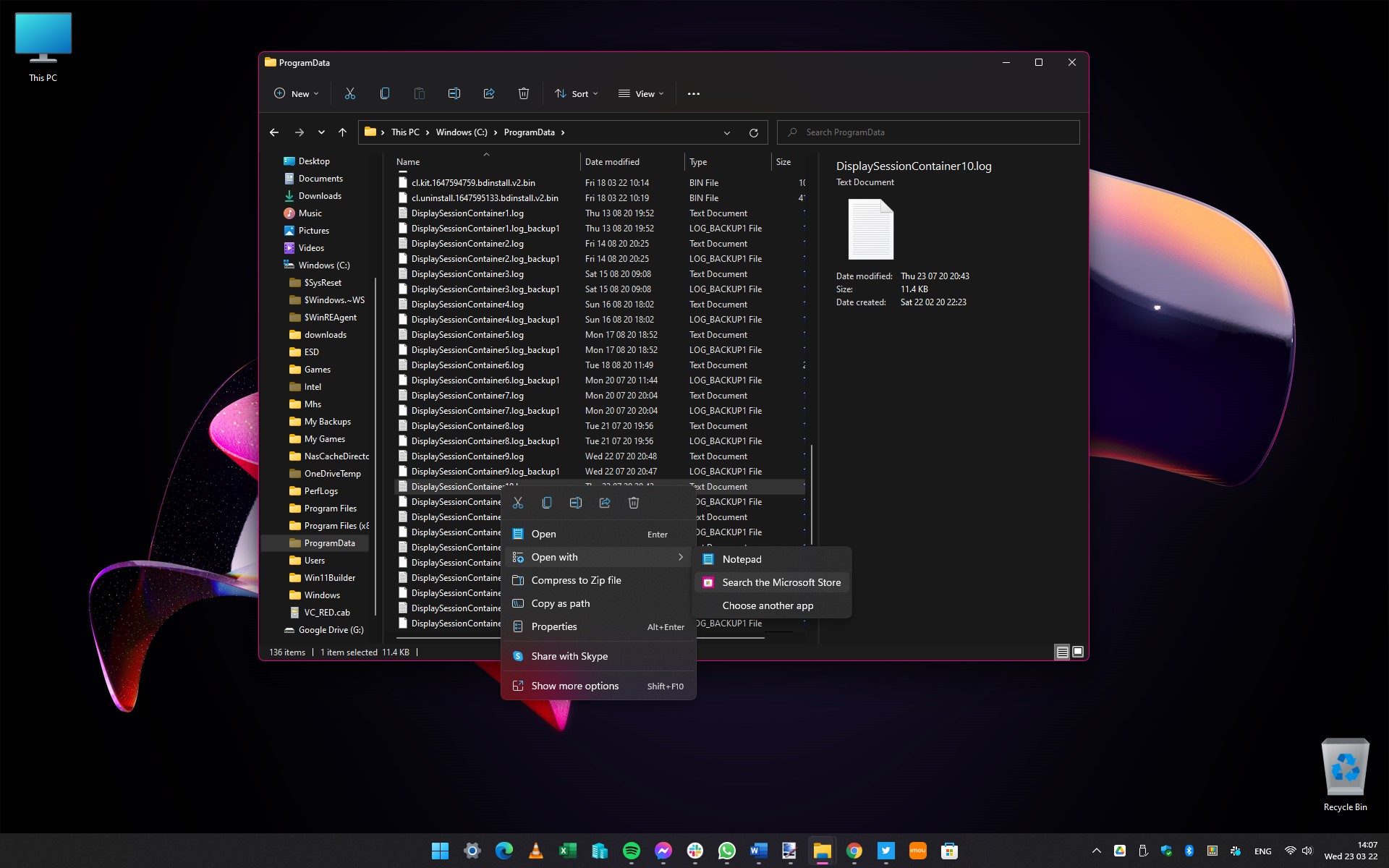Select the Share icon in the context menu toolbar
Screen dimensions: 1389x868
point(605,502)
